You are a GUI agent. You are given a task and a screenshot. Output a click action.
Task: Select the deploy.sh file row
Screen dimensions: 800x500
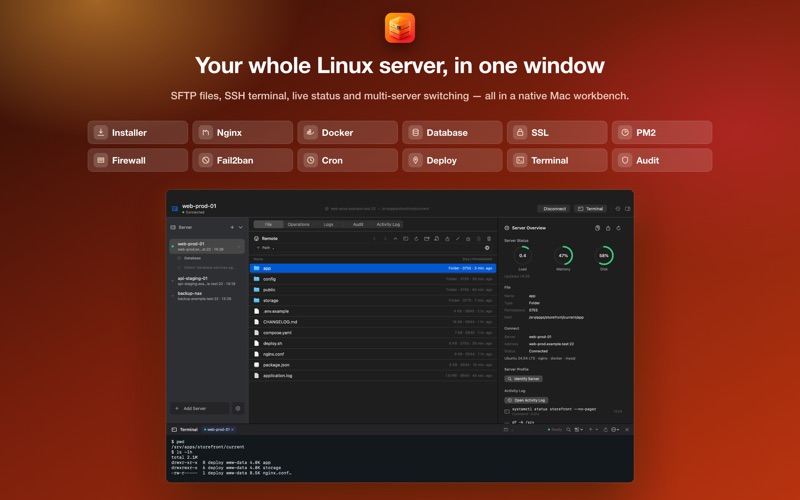(x=373, y=343)
